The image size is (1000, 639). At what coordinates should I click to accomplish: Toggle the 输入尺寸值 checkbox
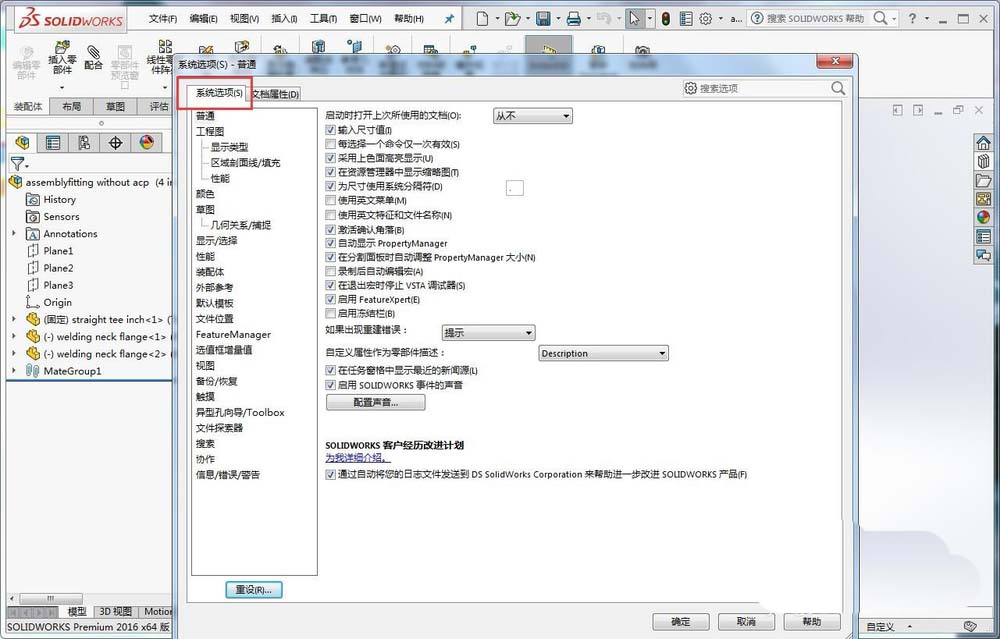tap(330, 129)
